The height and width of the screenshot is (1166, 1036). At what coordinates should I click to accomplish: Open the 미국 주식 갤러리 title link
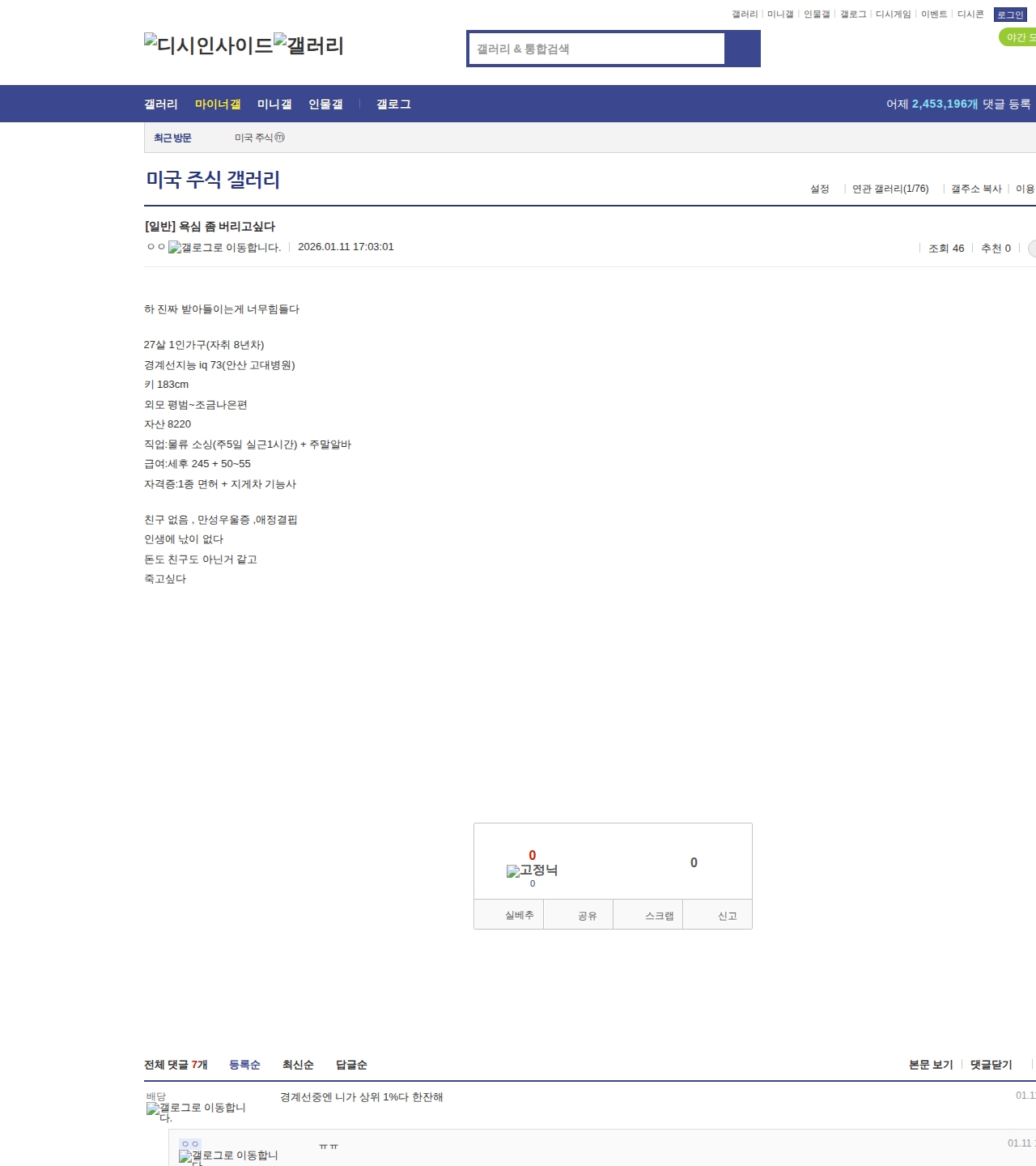[213, 180]
